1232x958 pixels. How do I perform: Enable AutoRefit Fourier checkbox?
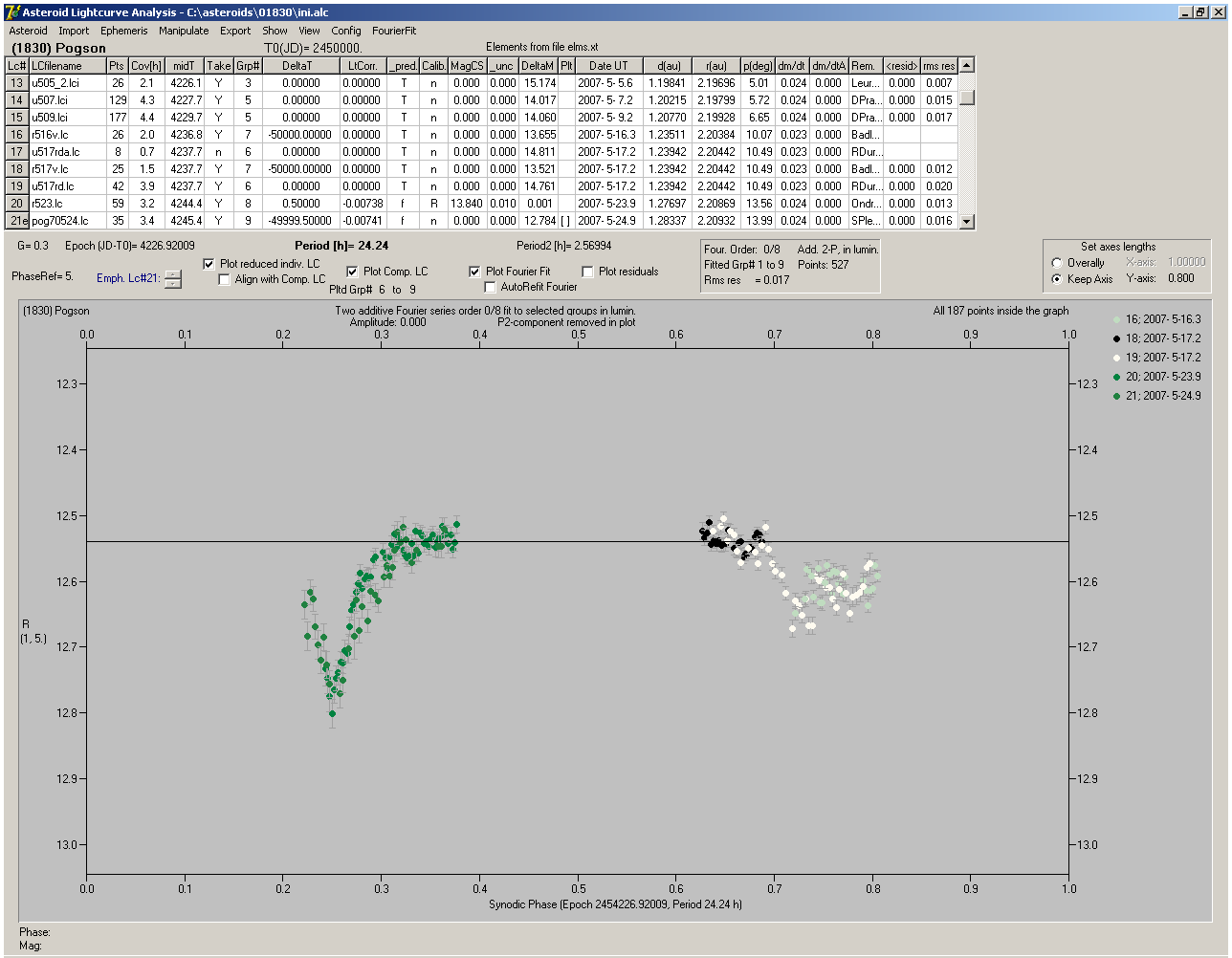490,287
